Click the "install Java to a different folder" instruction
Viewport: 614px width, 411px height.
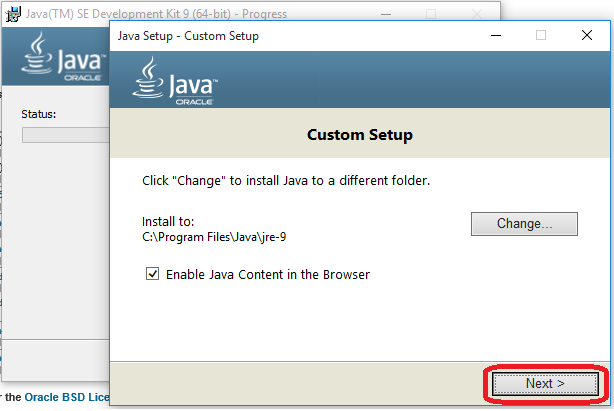286,181
